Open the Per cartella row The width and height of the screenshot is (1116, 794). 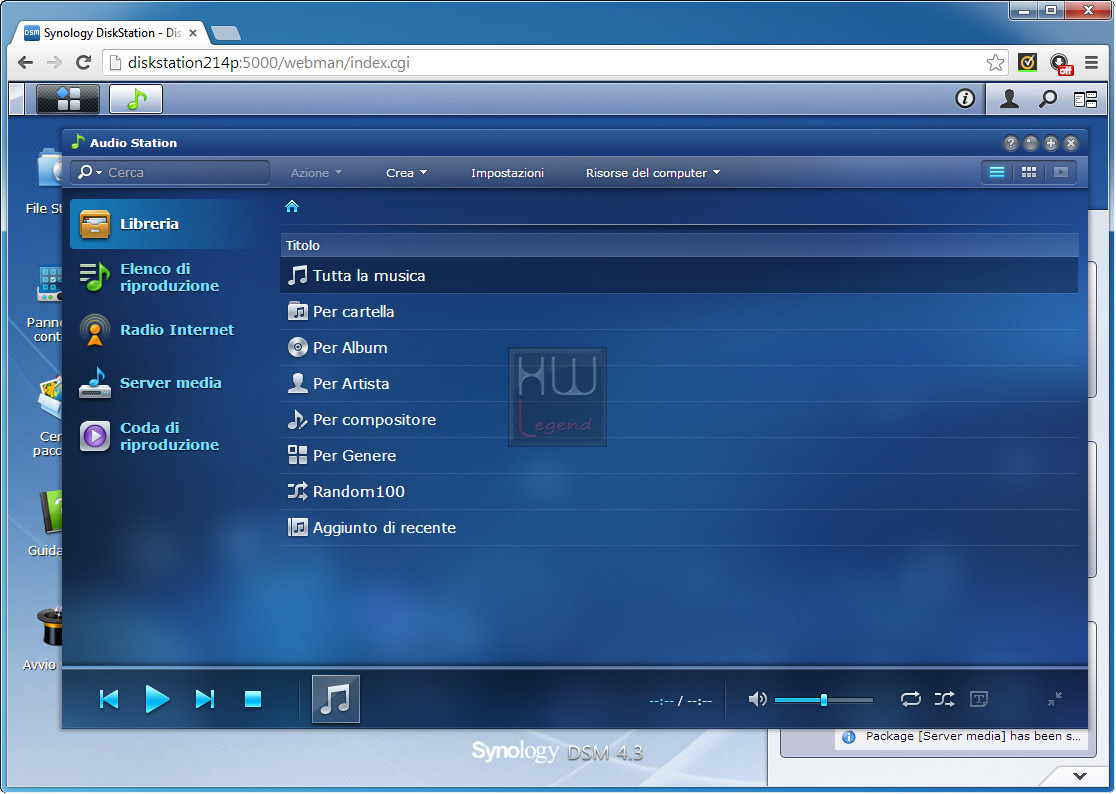point(679,312)
